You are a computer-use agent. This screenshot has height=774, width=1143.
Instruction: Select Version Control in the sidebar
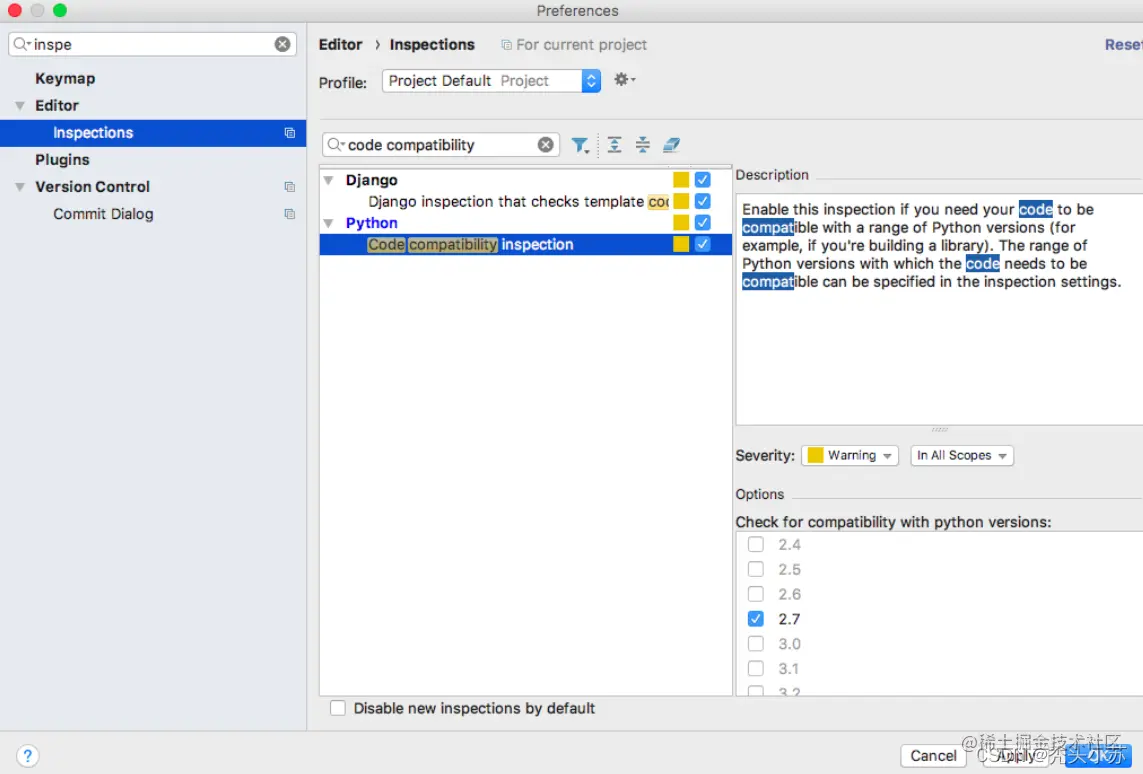93,187
